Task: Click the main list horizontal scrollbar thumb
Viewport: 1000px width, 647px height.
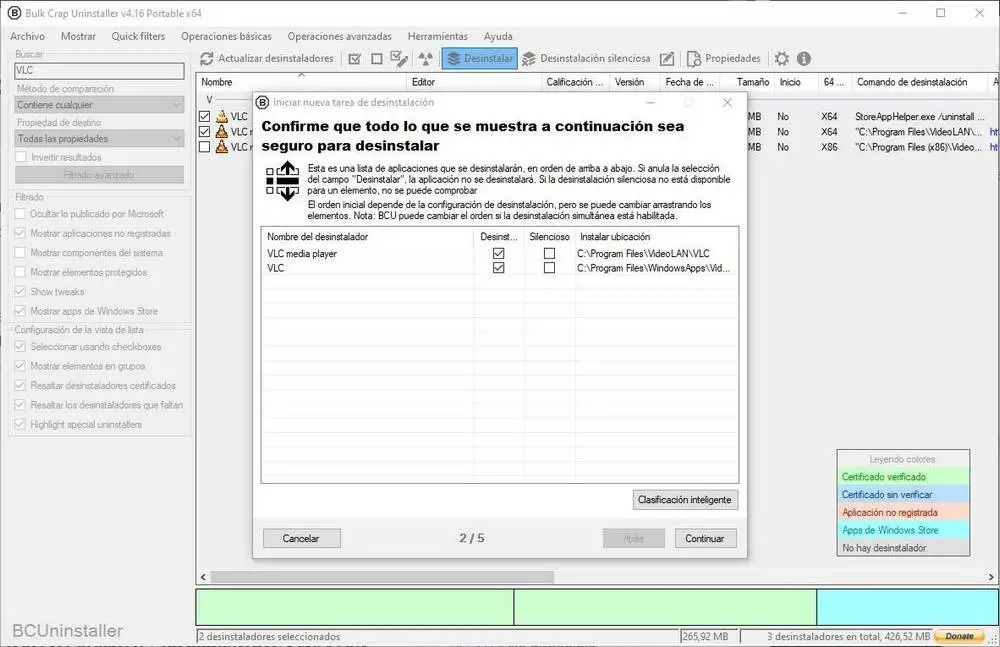Action: click(382, 577)
